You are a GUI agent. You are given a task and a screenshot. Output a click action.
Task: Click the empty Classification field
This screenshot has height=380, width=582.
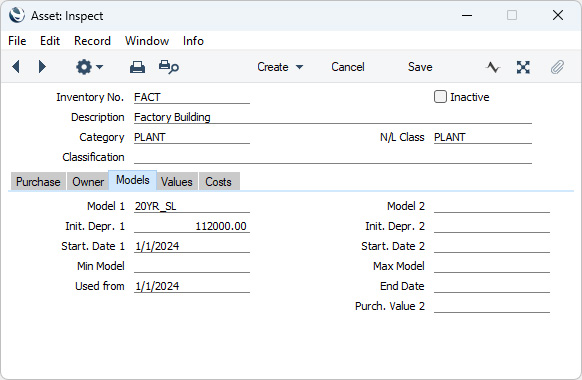coord(333,157)
